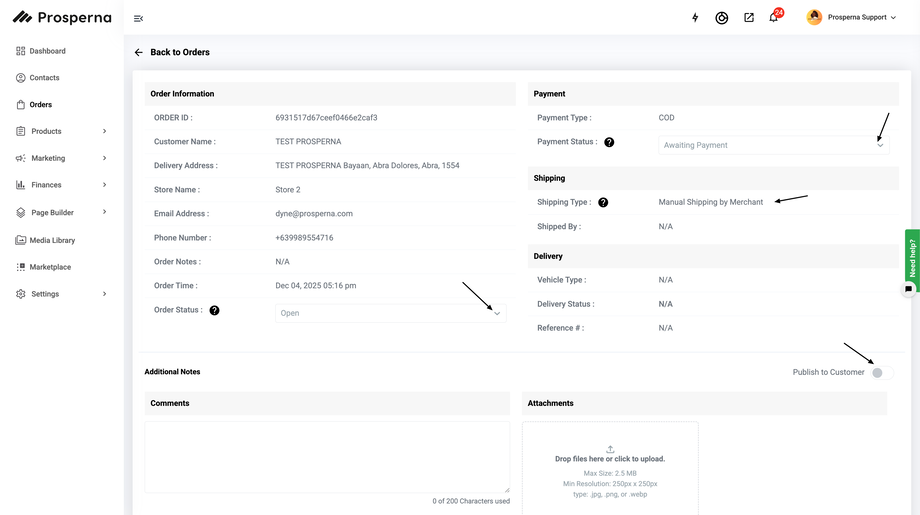Go back to Orders list
The image size is (920, 515).
pos(172,52)
